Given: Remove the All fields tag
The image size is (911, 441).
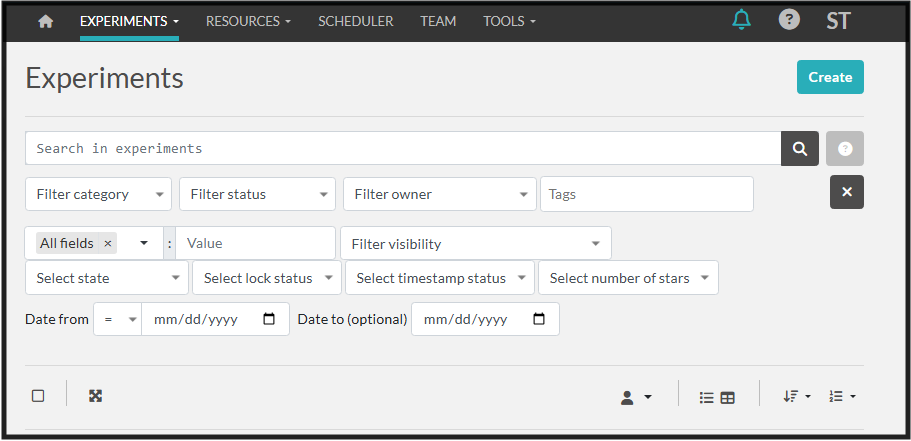Looking at the screenshot, I should click(x=108, y=243).
